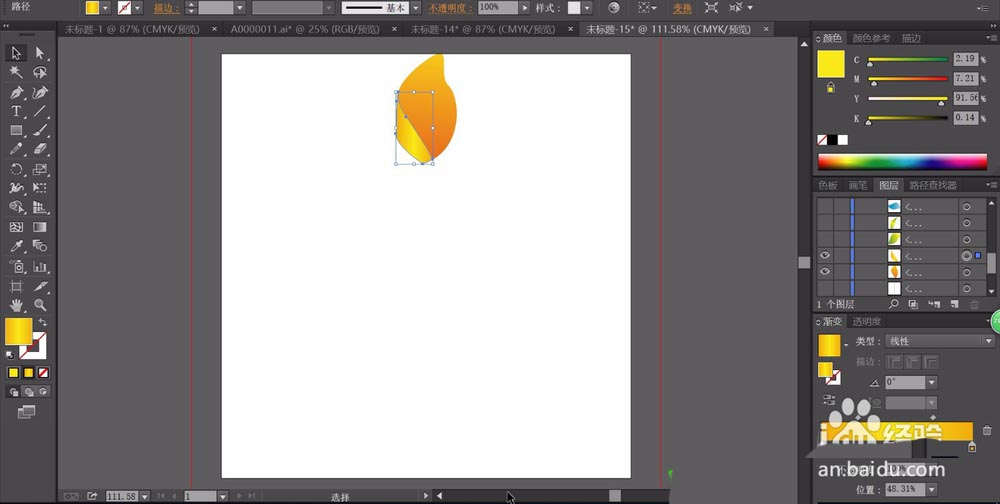Select the Slice tool
This screenshot has width=1000, height=504.
click(x=40, y=286)
